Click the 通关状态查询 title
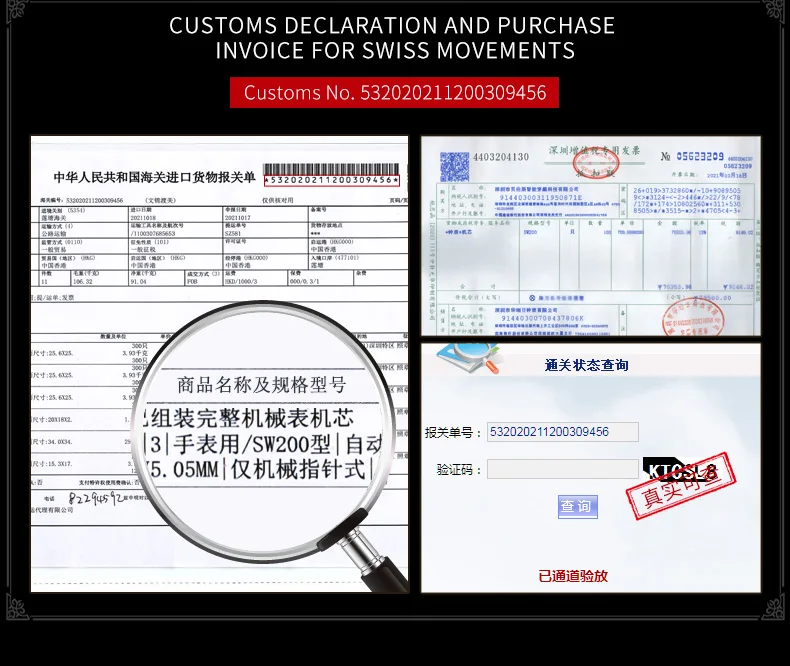 586,365
